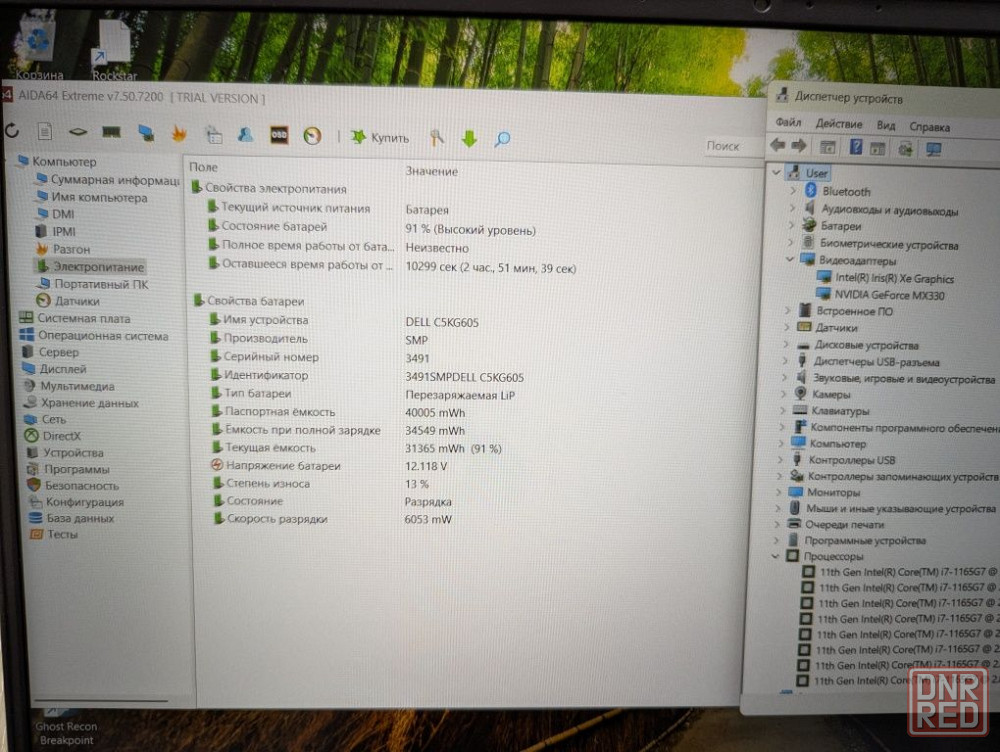
Task: Select the Степень износа row
Action: [x=321, y=484]
